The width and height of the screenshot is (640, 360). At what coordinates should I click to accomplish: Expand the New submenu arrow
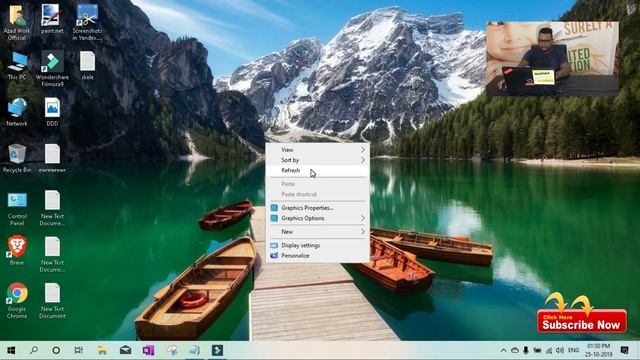[362, 231]
